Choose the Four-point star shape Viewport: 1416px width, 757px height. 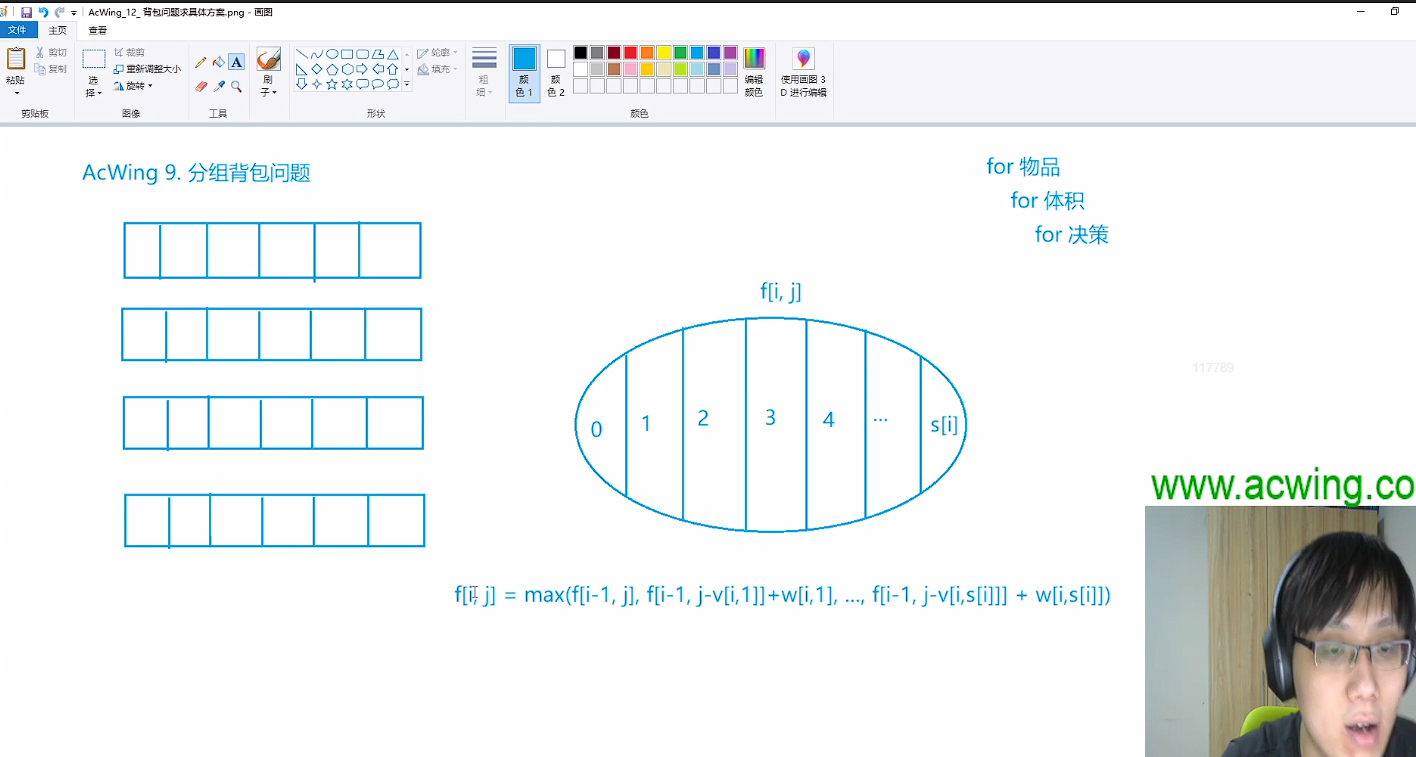[316, 84]
